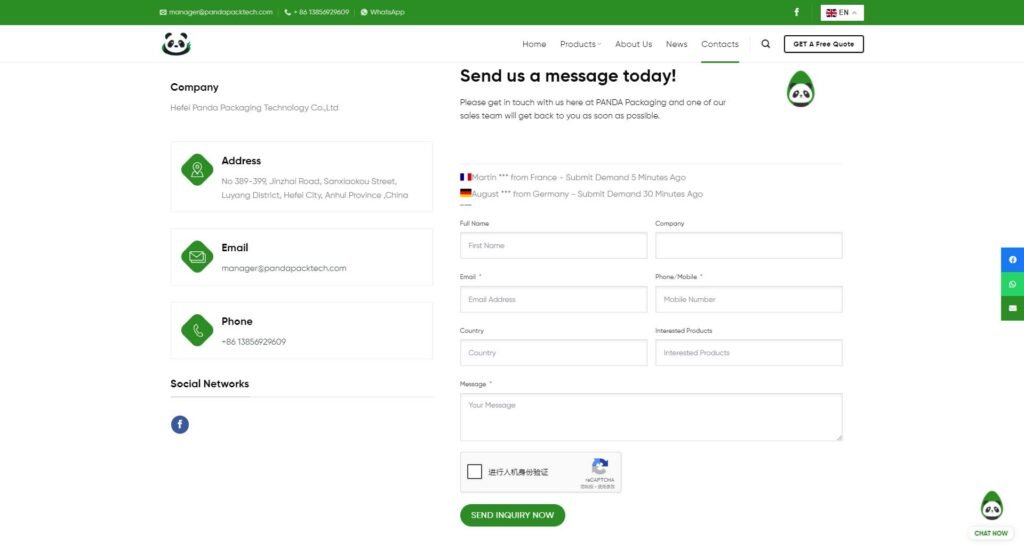Open the search magnifier icon
Viewport: 1024px width, 550px height.
point(766,44)
